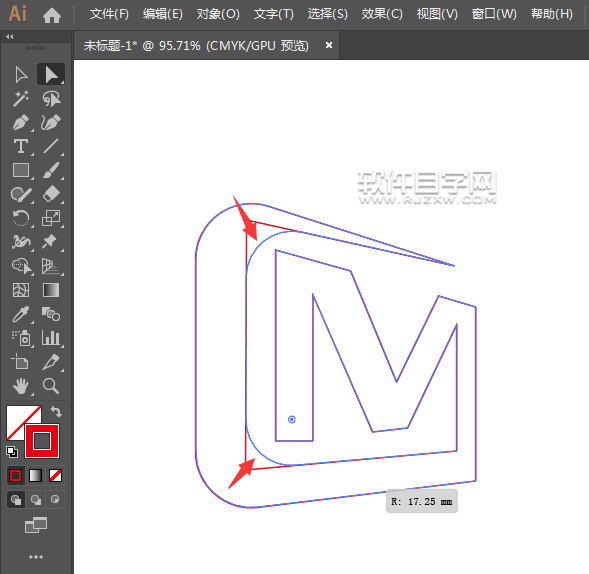Viewport: 589px width, 574px height.
Task: Open the 文件(F) menu
Action: click(109, 14)
